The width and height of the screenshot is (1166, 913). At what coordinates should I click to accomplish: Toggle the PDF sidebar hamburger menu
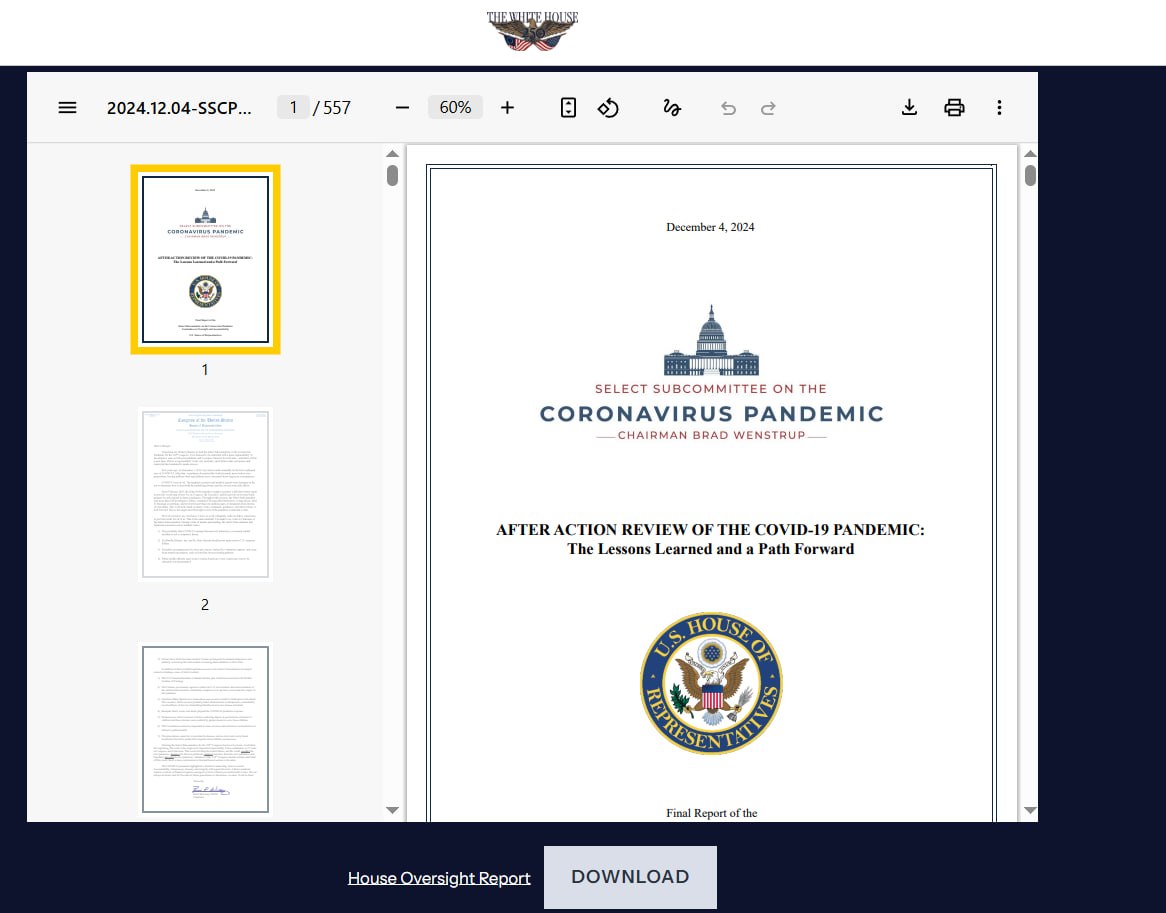pyautogui.click(x=67, y=108)
